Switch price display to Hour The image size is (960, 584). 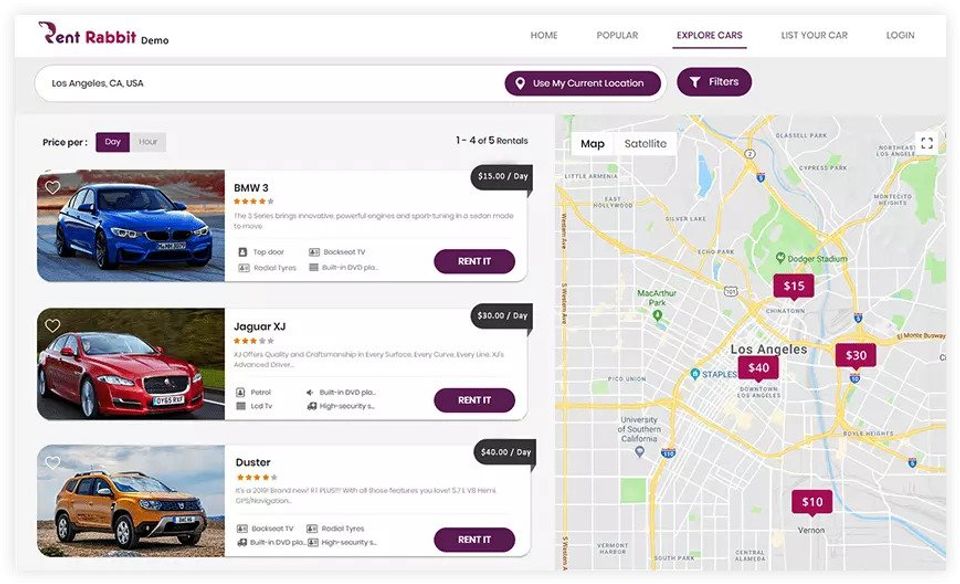point(148,142)
